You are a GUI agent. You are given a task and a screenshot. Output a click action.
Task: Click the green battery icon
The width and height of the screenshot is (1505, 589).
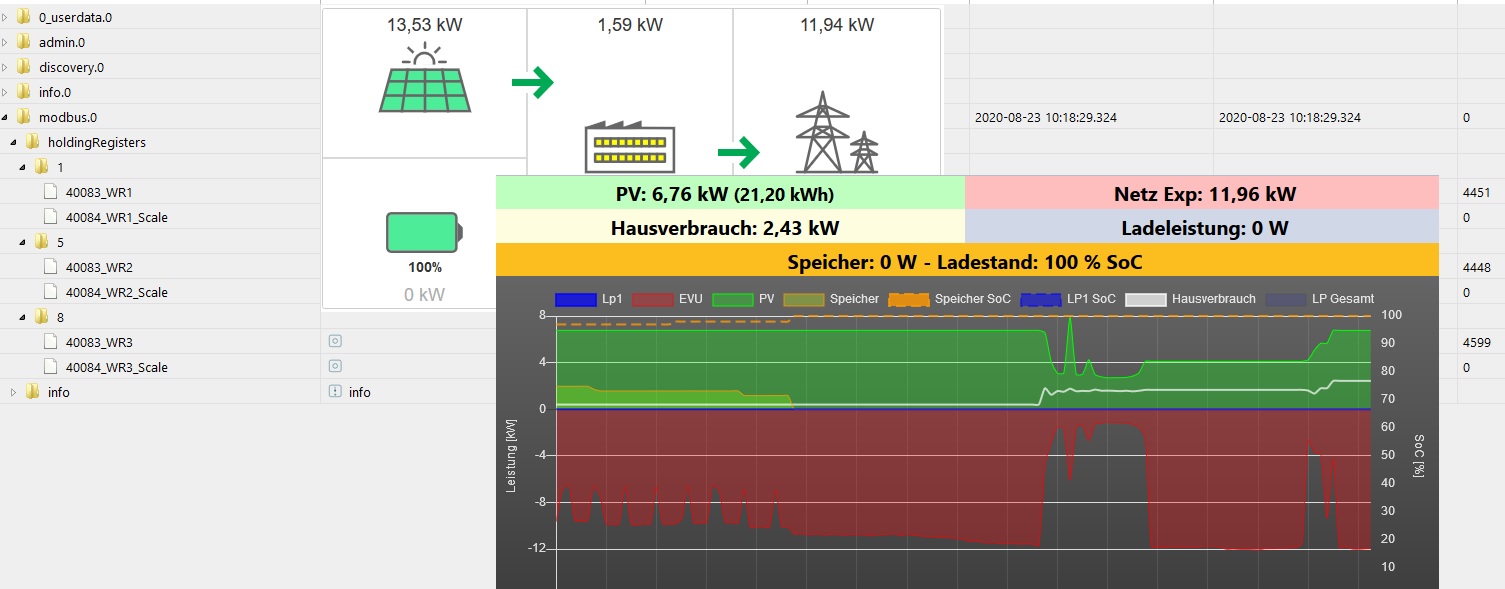coord(425,231)
